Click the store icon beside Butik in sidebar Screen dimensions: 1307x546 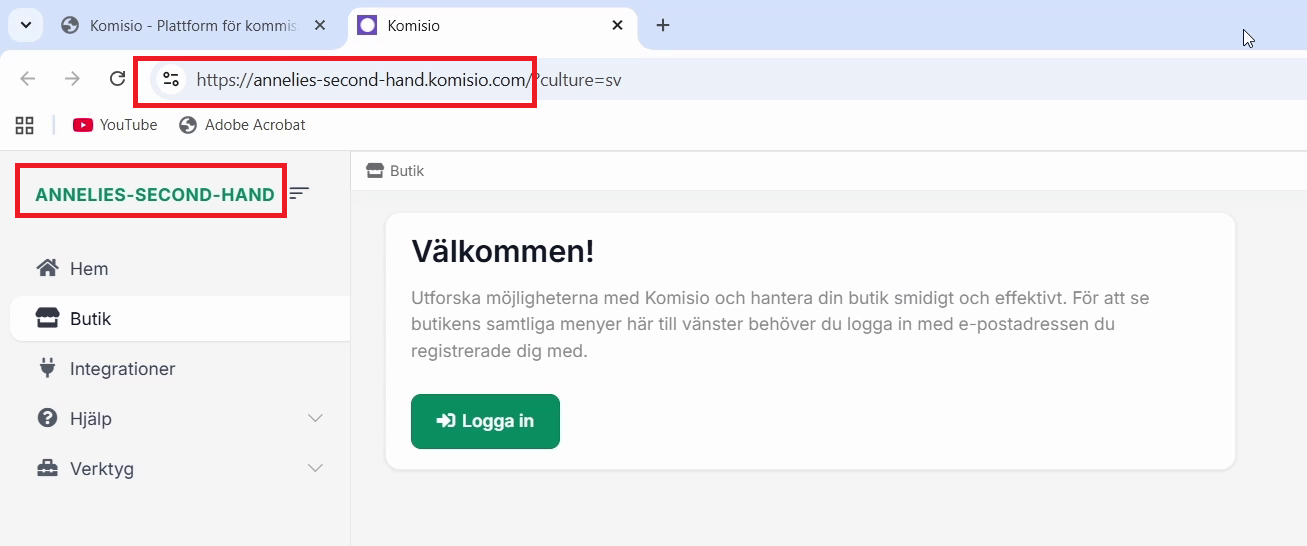tap(47, 319)
